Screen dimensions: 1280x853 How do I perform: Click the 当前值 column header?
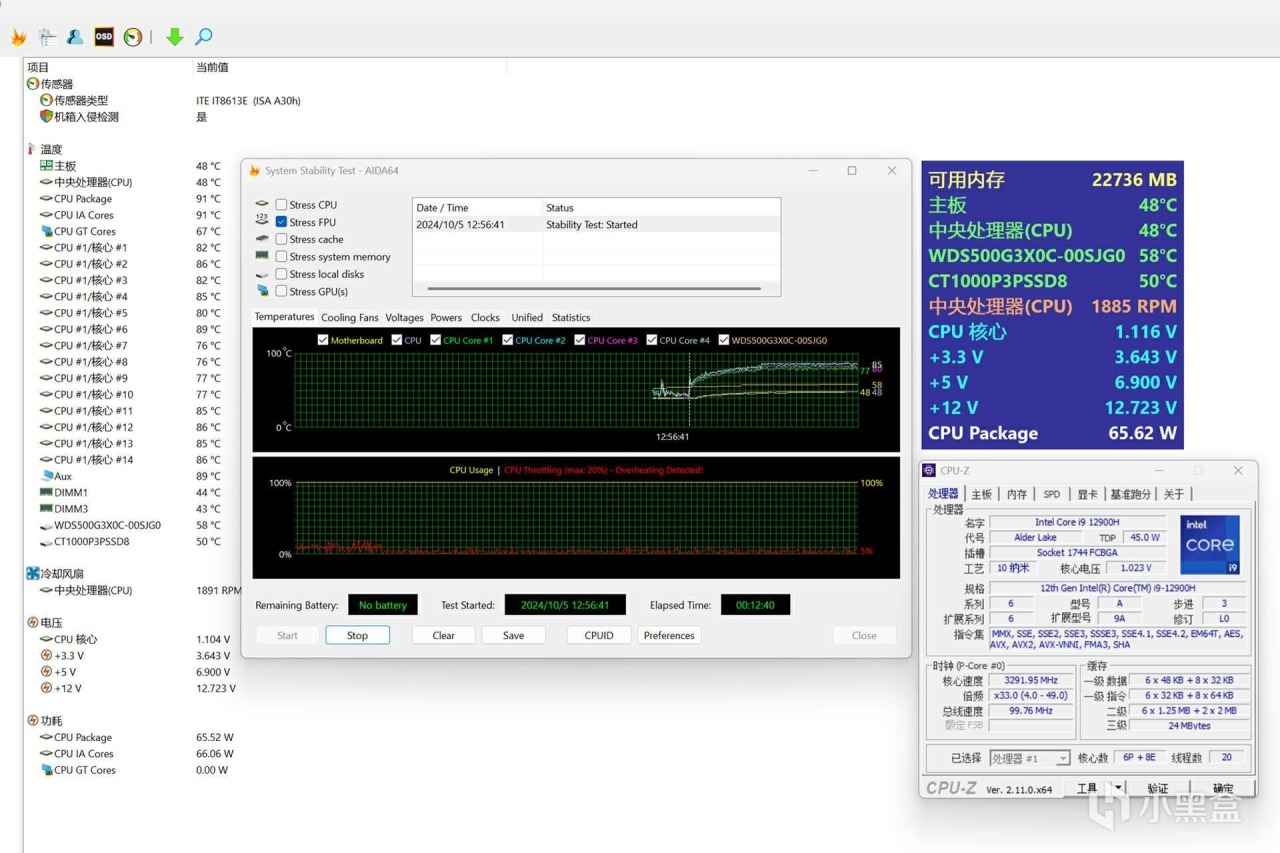pos(212,67)
